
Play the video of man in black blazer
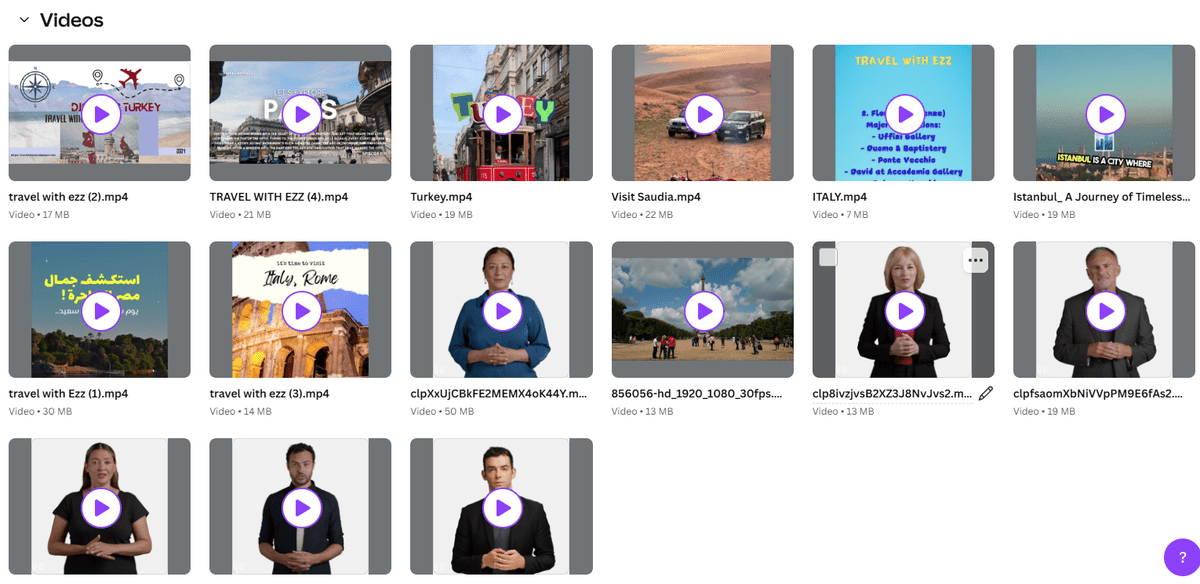pyautogui.click(x=502, y=508)
